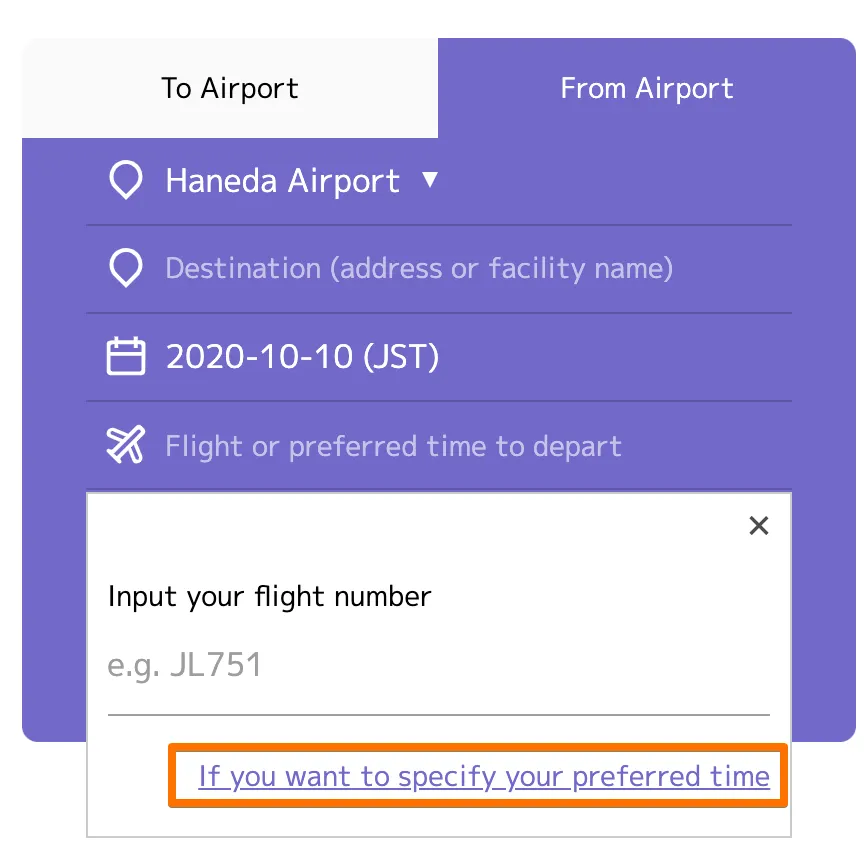Switch to the To Airport tab
The width and height of the screenshot is (868, 864).
[x=230, y=88]
